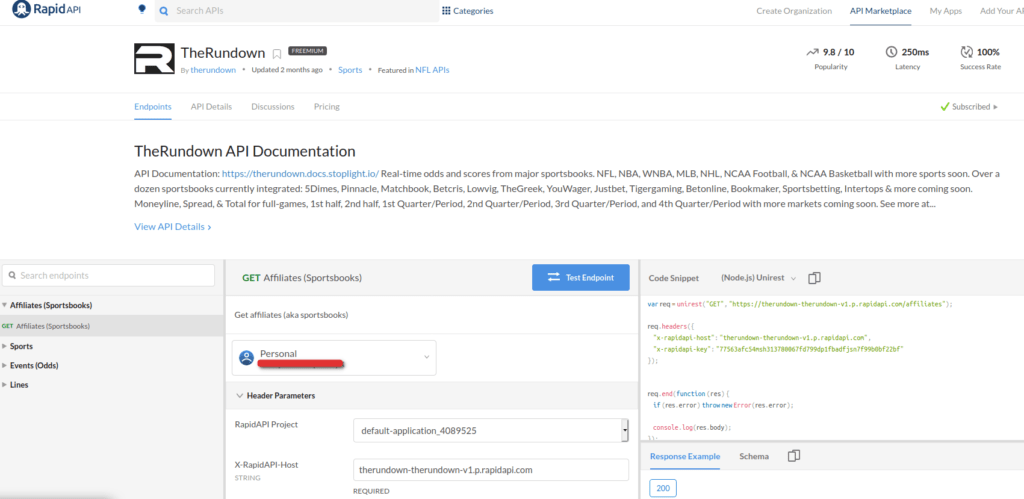Focus the Search endpoints field
This screenshot has width=1024, height=499.
(108, 276)
